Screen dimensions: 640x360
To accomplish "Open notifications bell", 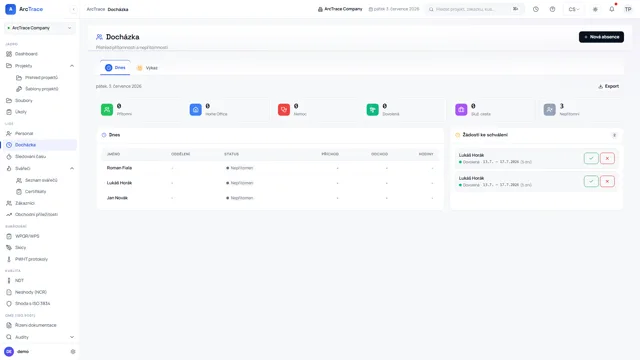I will click(611, 9).
